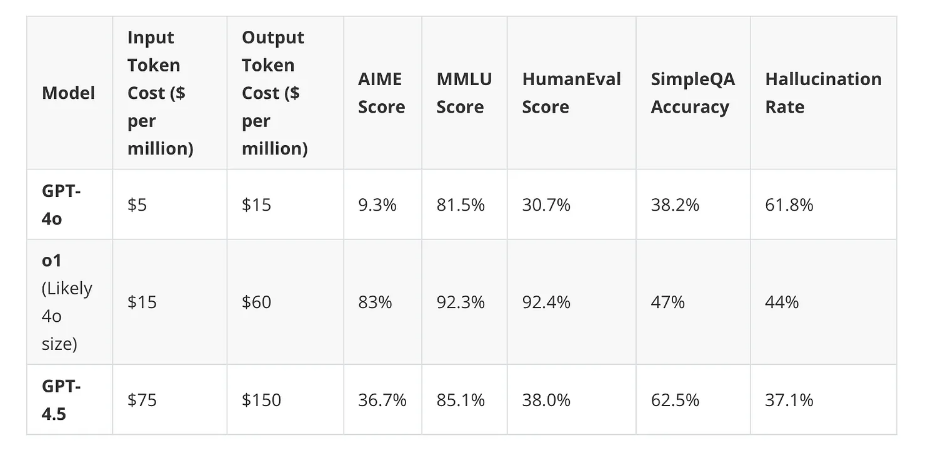Select o1's $60 output cost cell
Viewport: 926px width, 454px height.
tap(256, 302)
